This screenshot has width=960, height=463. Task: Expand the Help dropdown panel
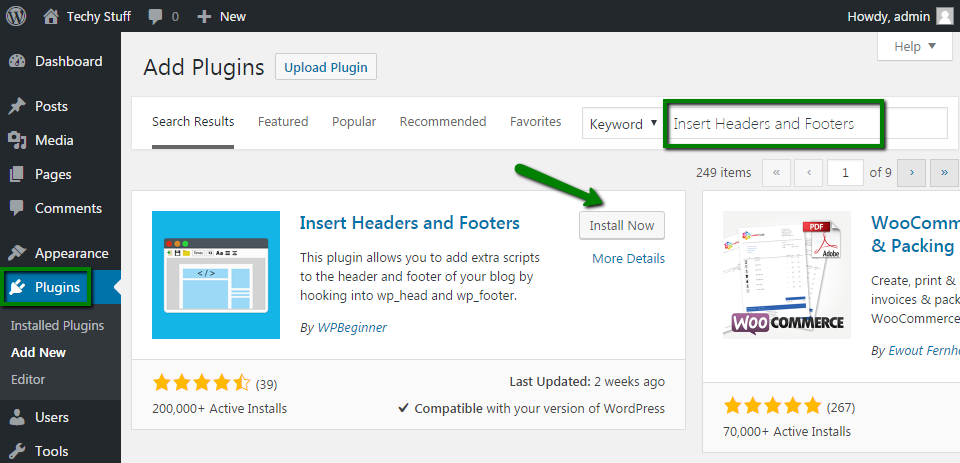(x=915, y=47)
